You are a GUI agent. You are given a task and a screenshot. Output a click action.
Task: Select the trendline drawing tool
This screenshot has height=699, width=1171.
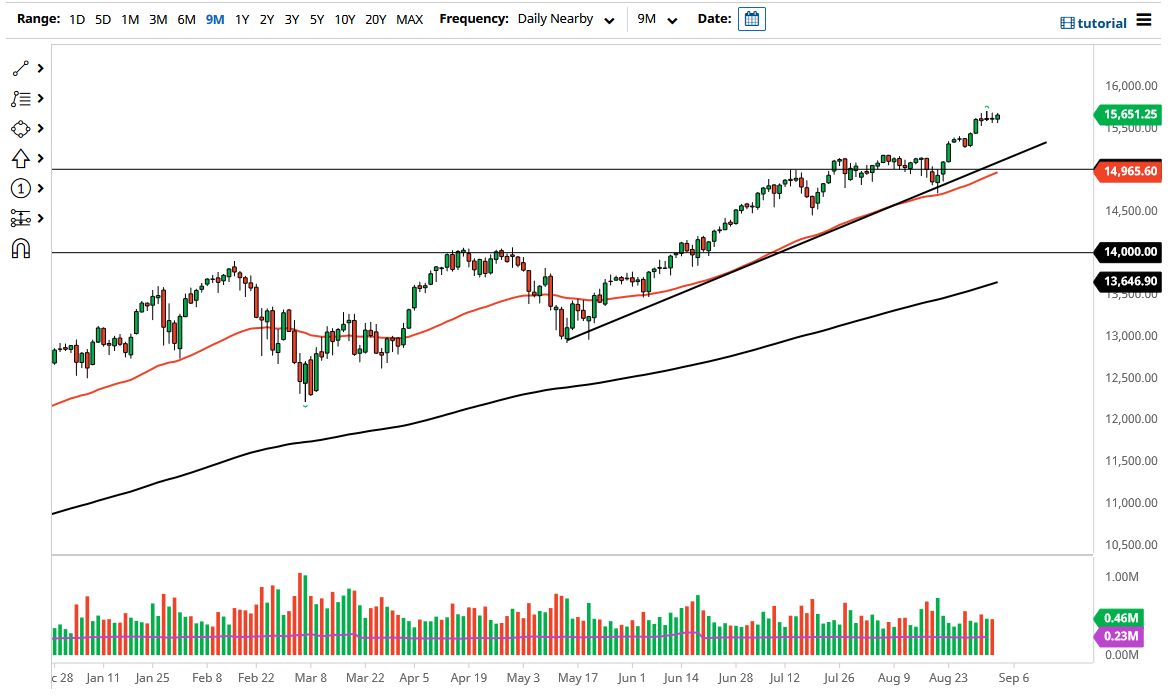click(x=20, y=68)
